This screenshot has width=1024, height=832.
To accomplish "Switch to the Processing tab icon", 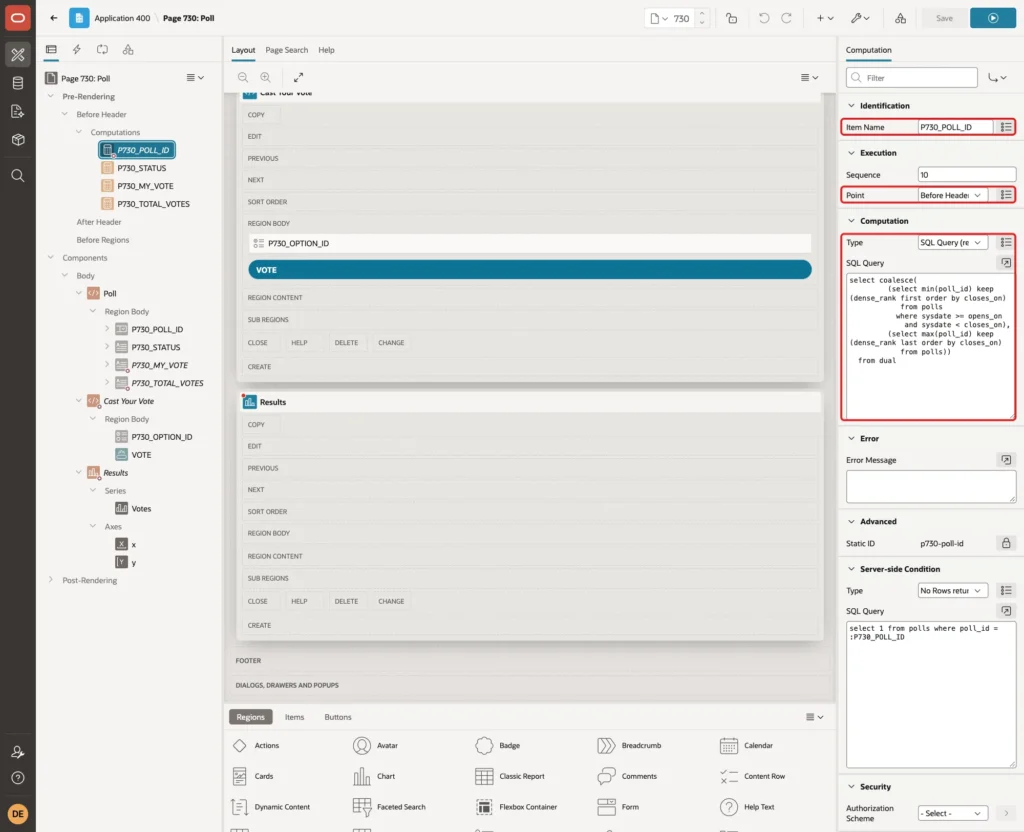I will 103,50.
